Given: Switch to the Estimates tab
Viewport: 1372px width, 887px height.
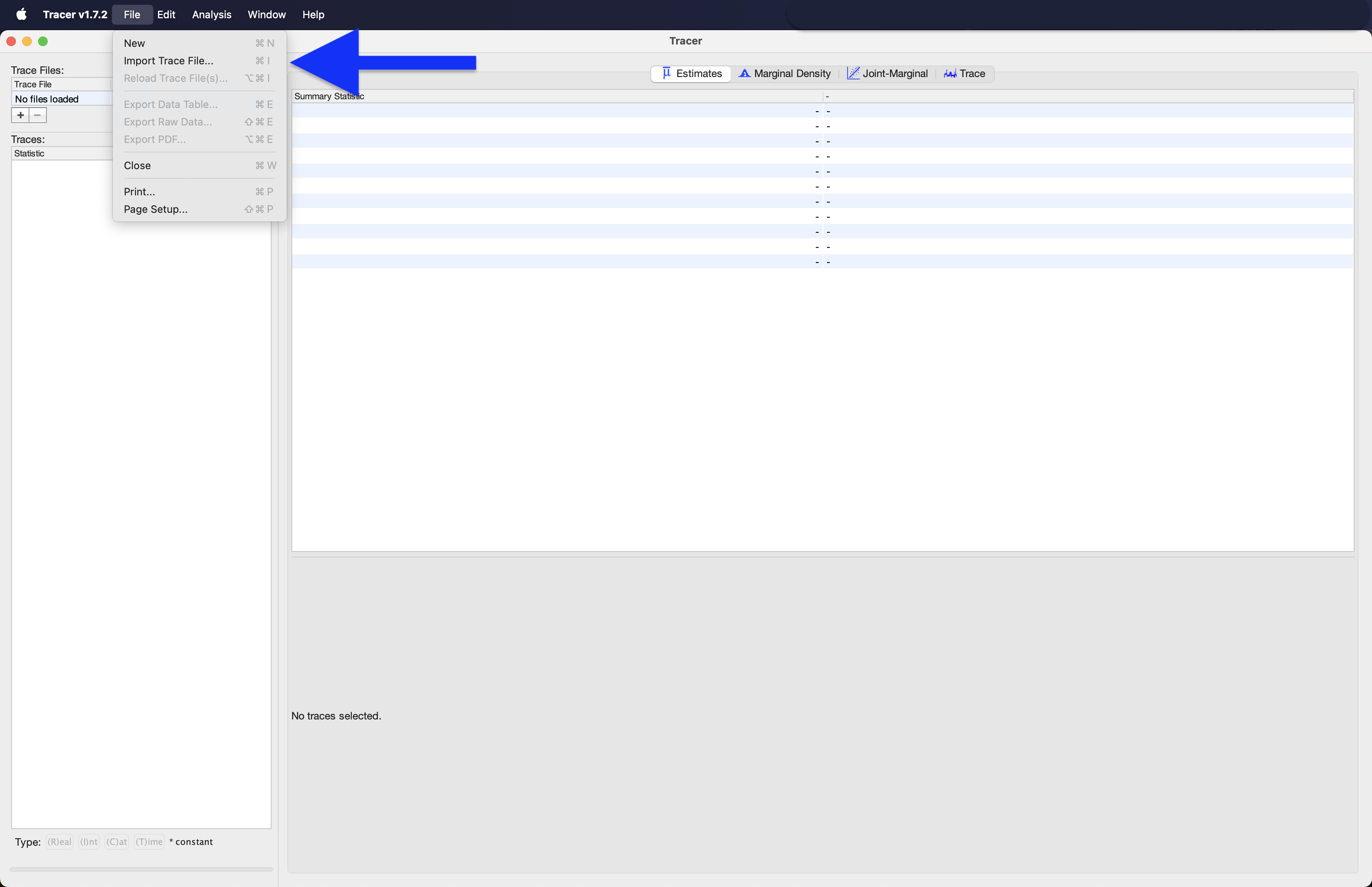Looking at the screenshot, I should click(x=691, y=74).
